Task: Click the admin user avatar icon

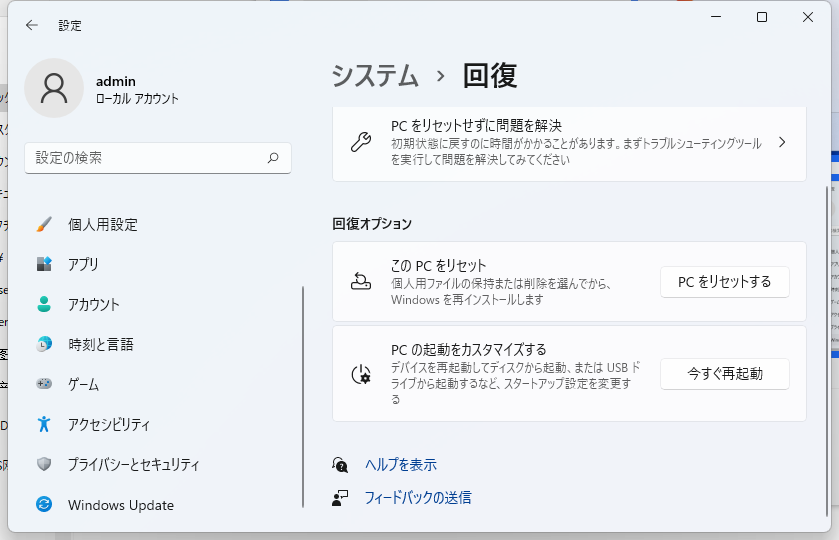Action: pos(54,88)
